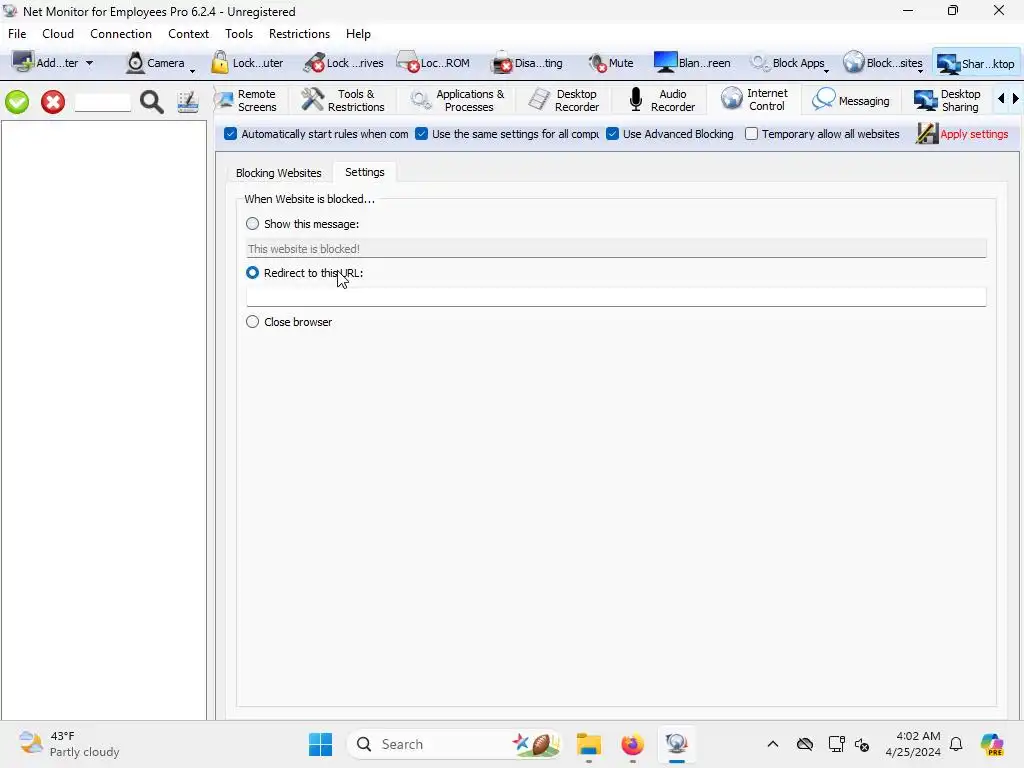The height and width of the screenshot is (768, 1024).
Task: Open the Help menu
Action: click(x=358, y=34)
